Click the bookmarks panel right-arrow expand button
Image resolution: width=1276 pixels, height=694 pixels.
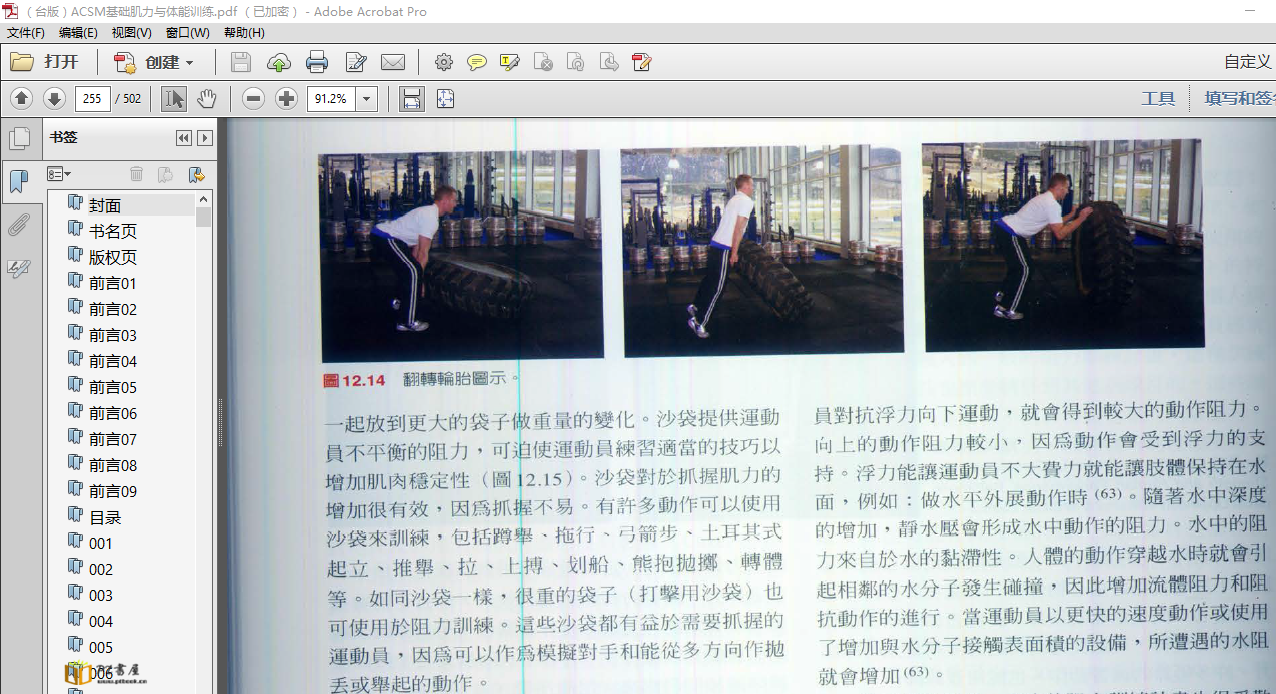click(205, 138)
